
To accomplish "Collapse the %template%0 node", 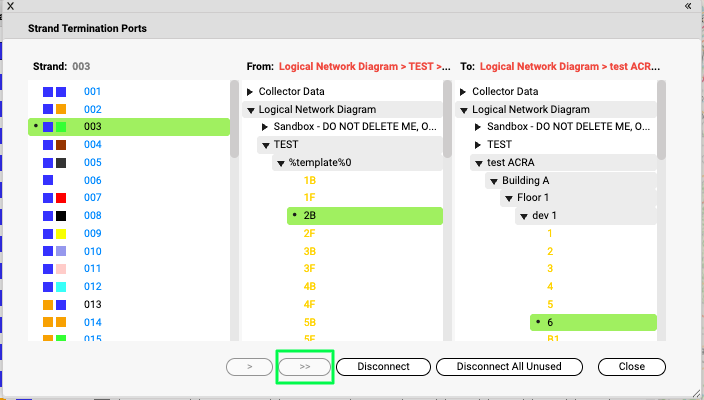I will tap(281, 162).
